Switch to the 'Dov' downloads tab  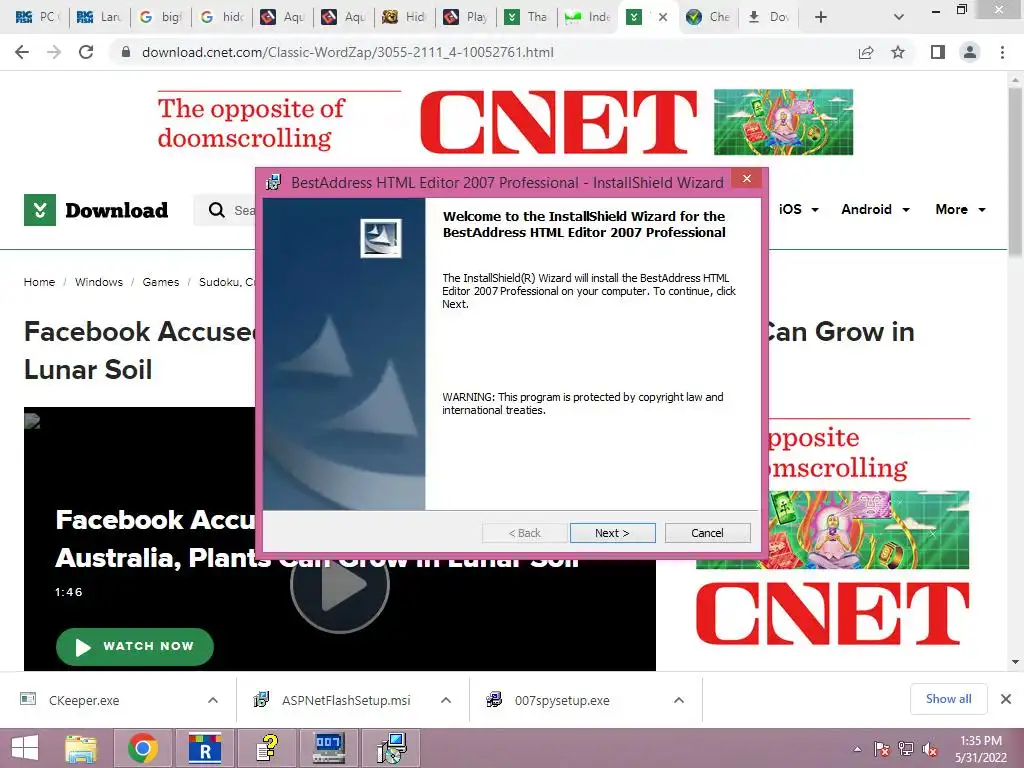coord(770,17)
